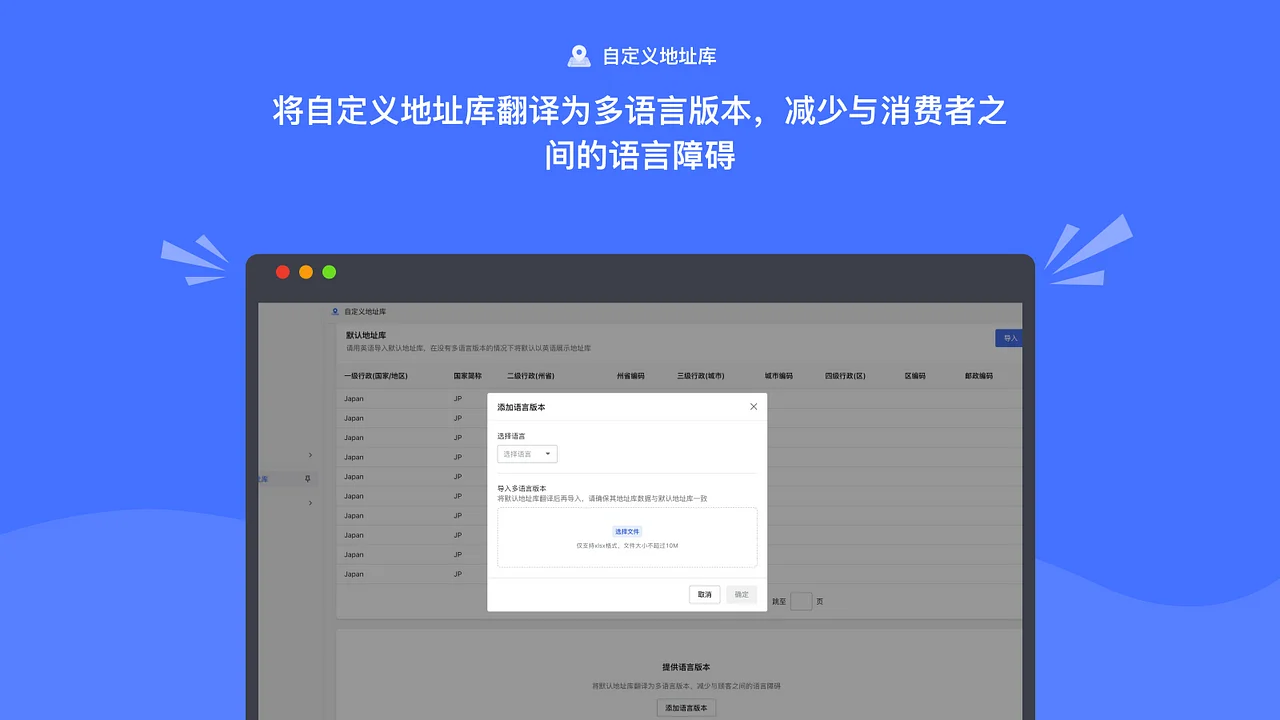Click the green zoom traffic light button

329,271
